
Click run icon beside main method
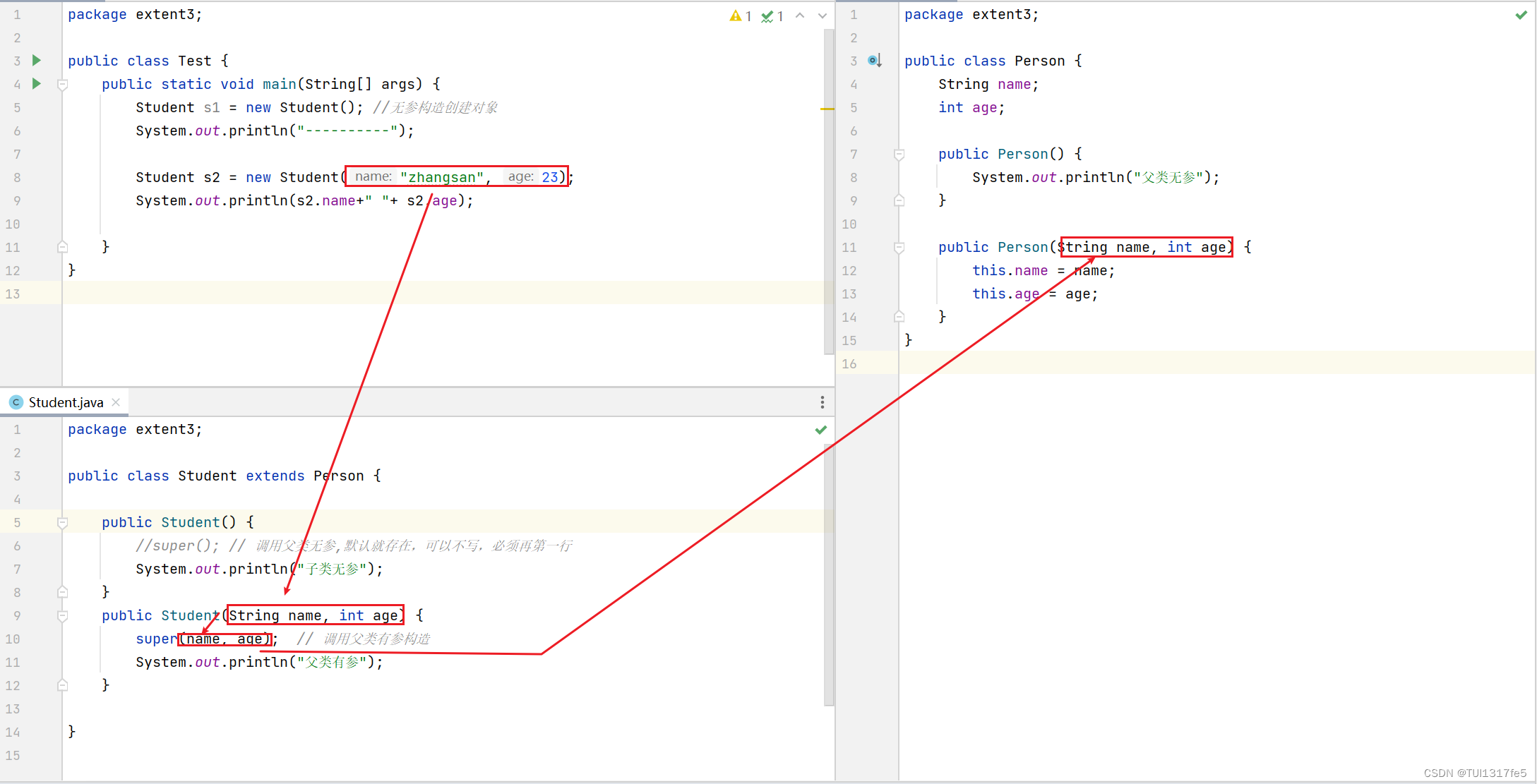[x=37, y=84]
